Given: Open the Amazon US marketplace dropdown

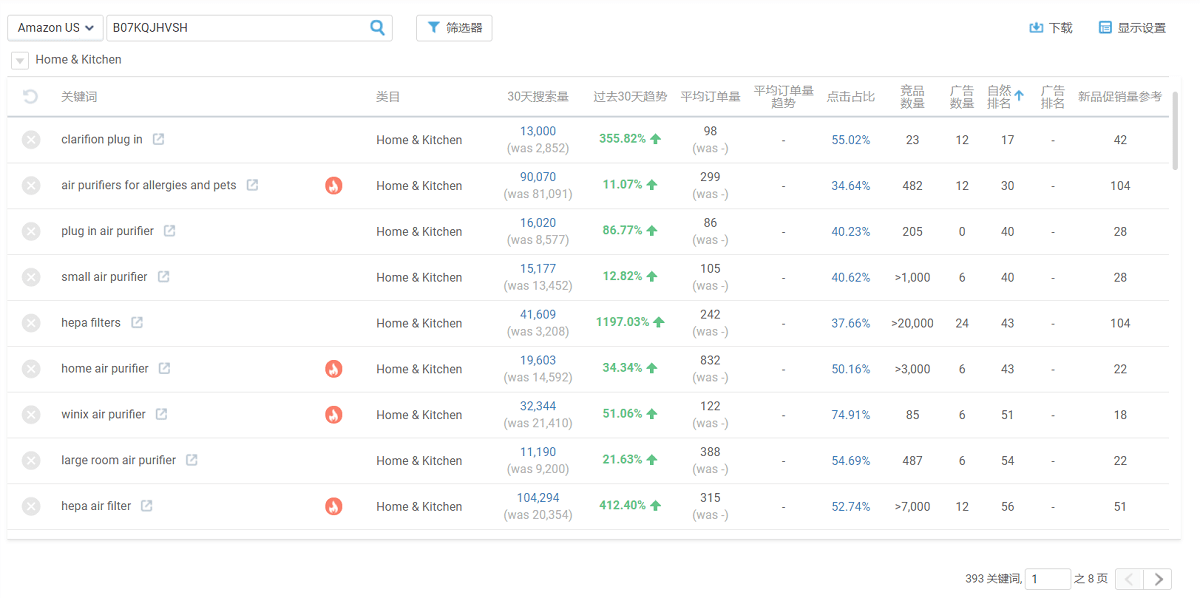Looking at the screenshot, I should coord(55,28).
